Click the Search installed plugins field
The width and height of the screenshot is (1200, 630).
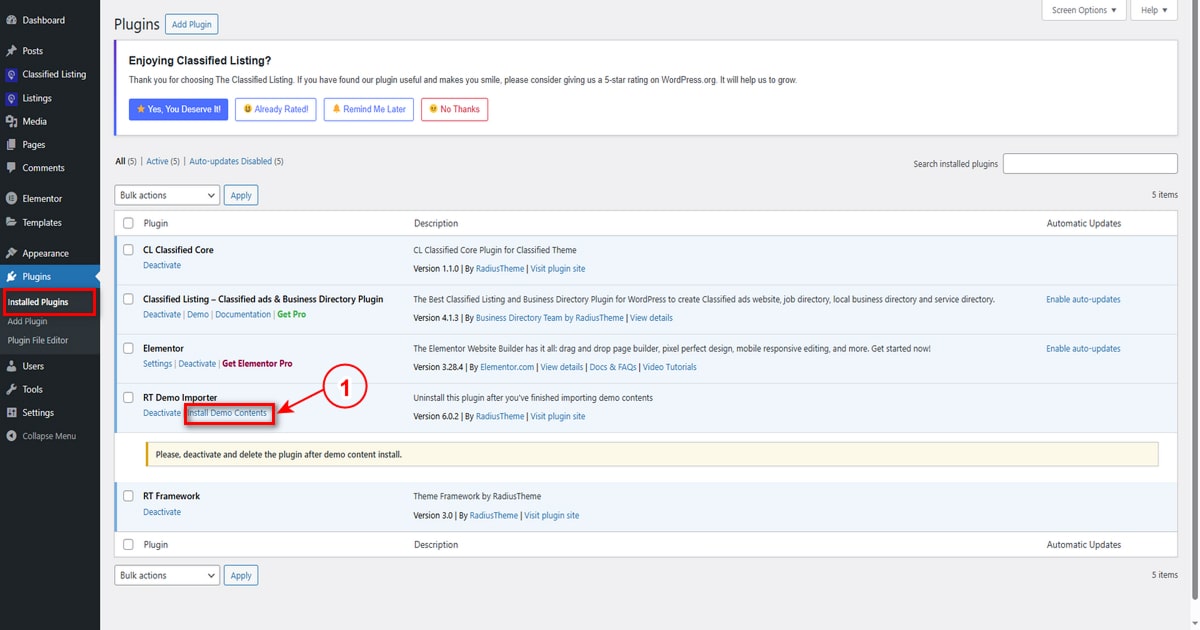[x=1090, y=164]
